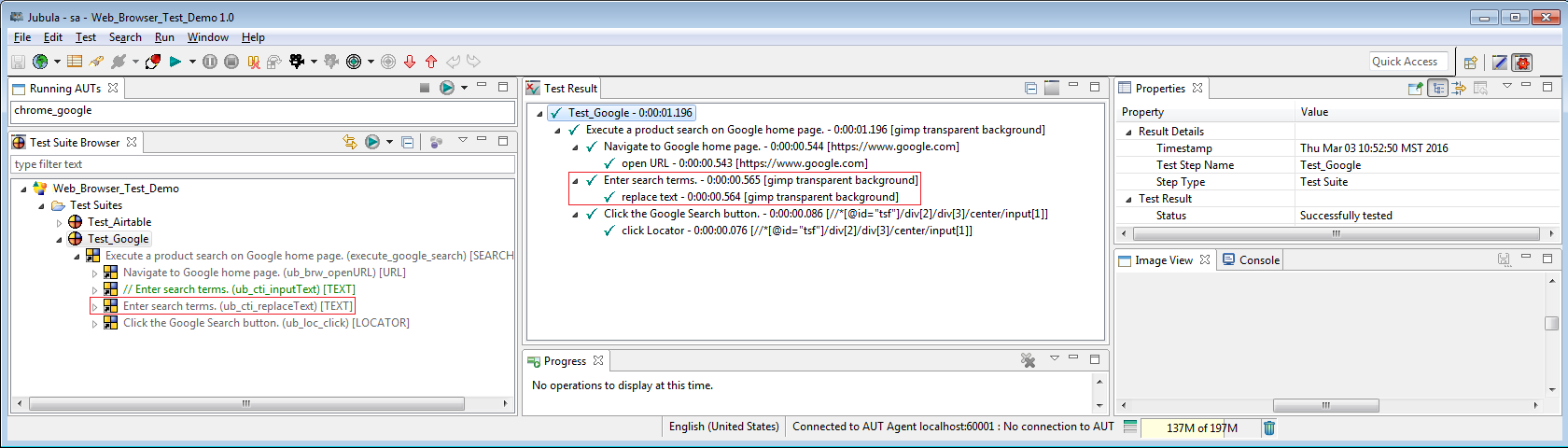The height and width of the screenshot is (448, 1568).
Task: Open dropdown beside grey disconnect plug icon
Action: tap(135, 62)
